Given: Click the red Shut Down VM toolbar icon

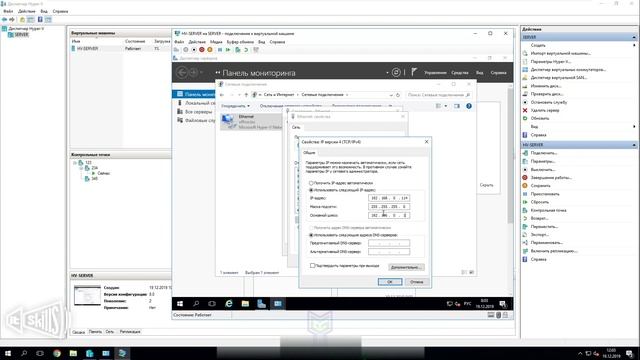Looking at the screenshot, I should pyautogui.click(x=202, y=50).
